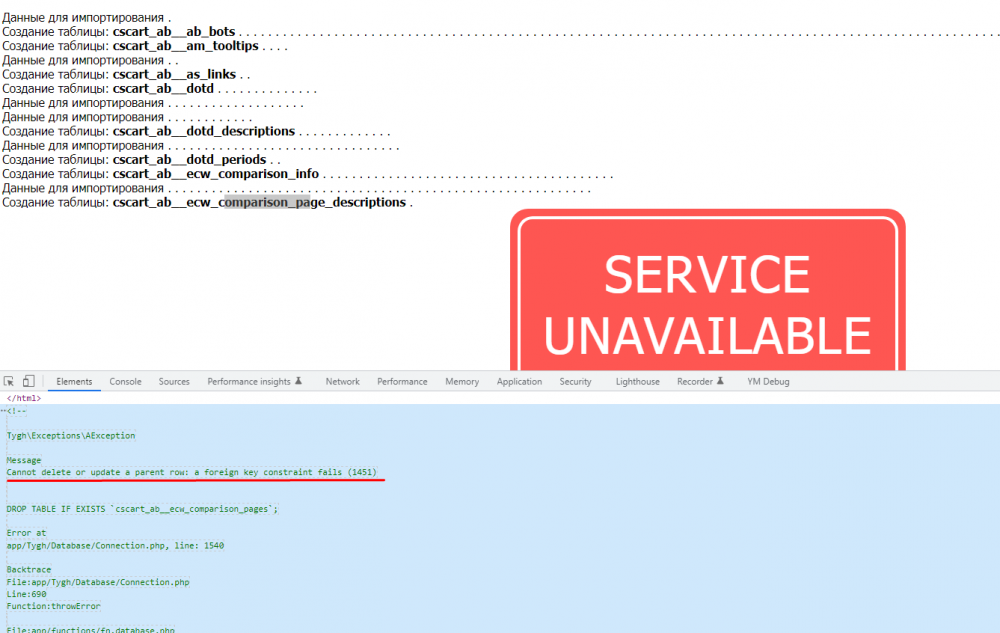This screenshot has height=633, width=1000.
Task: Click the cscart_ab__ab_bots table name text
Action: [174, 32]
